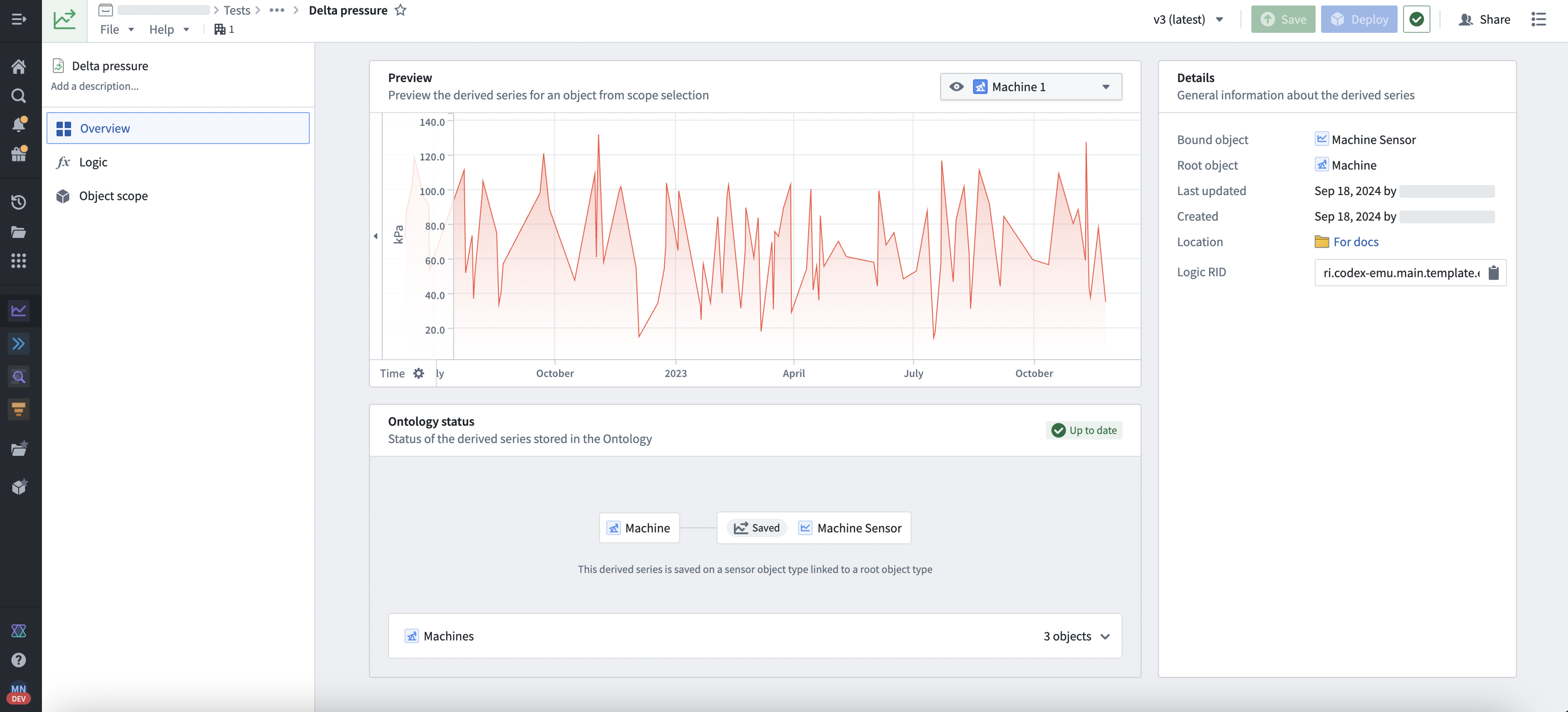Go to the Home icon in sidebar
This screenshot has height=712, width=1568.
click(x=19, y=66)
